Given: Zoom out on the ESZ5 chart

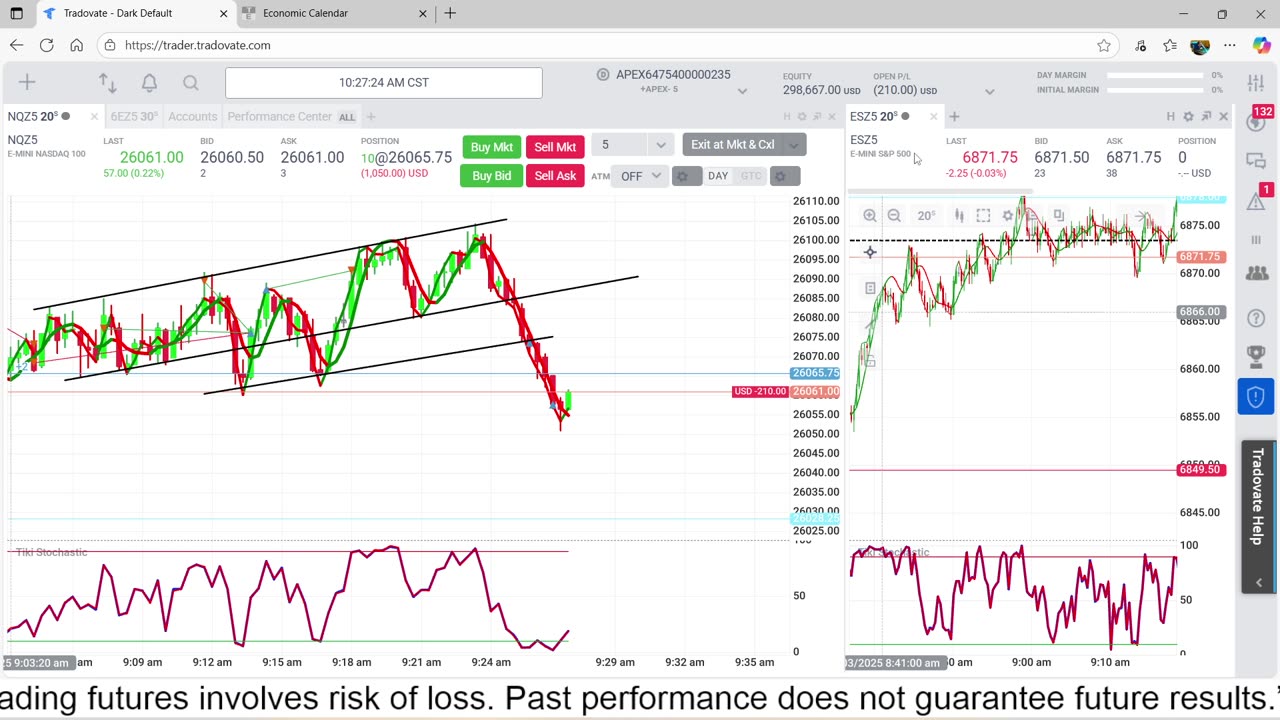Looking at the screenshot, I should (894, 215).
